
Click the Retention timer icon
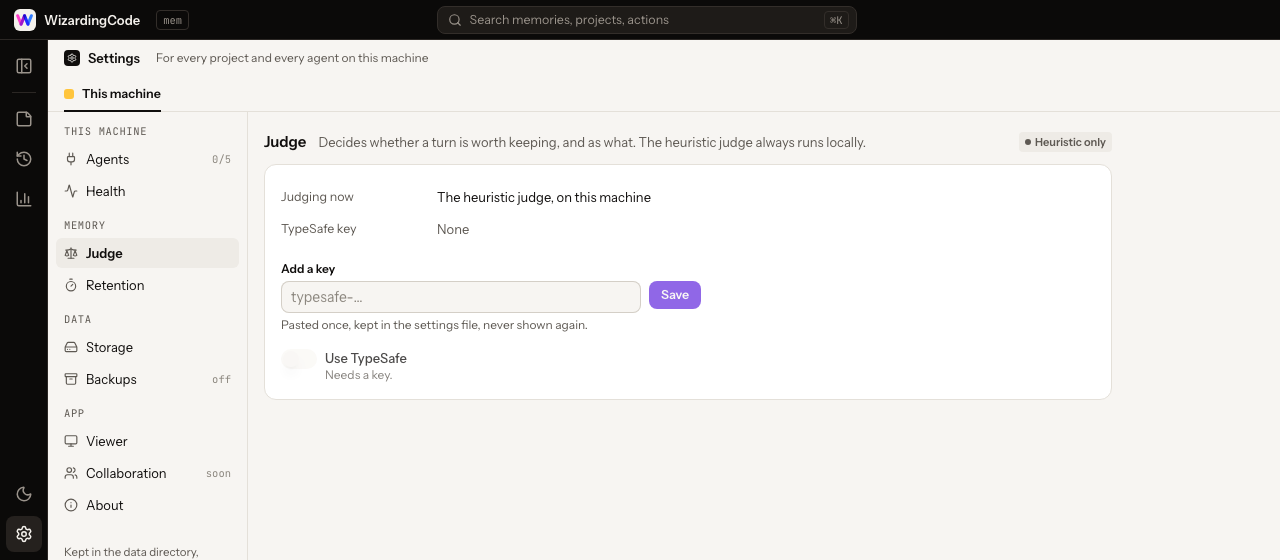click(71, 285)
